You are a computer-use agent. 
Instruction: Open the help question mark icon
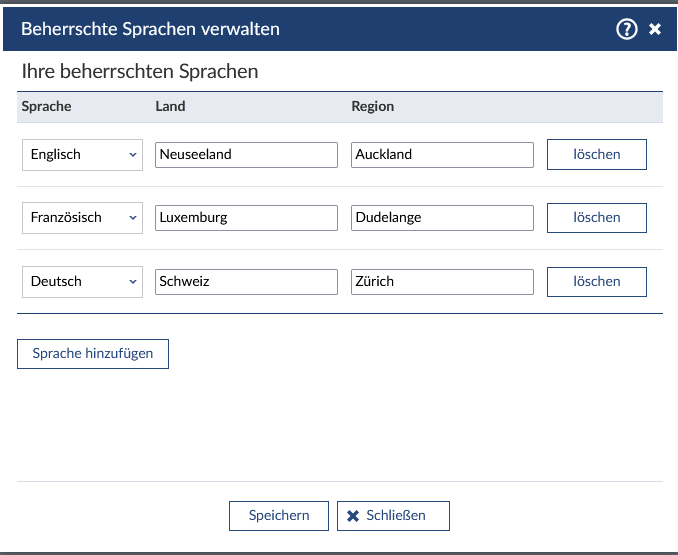[x=627, y=29]
